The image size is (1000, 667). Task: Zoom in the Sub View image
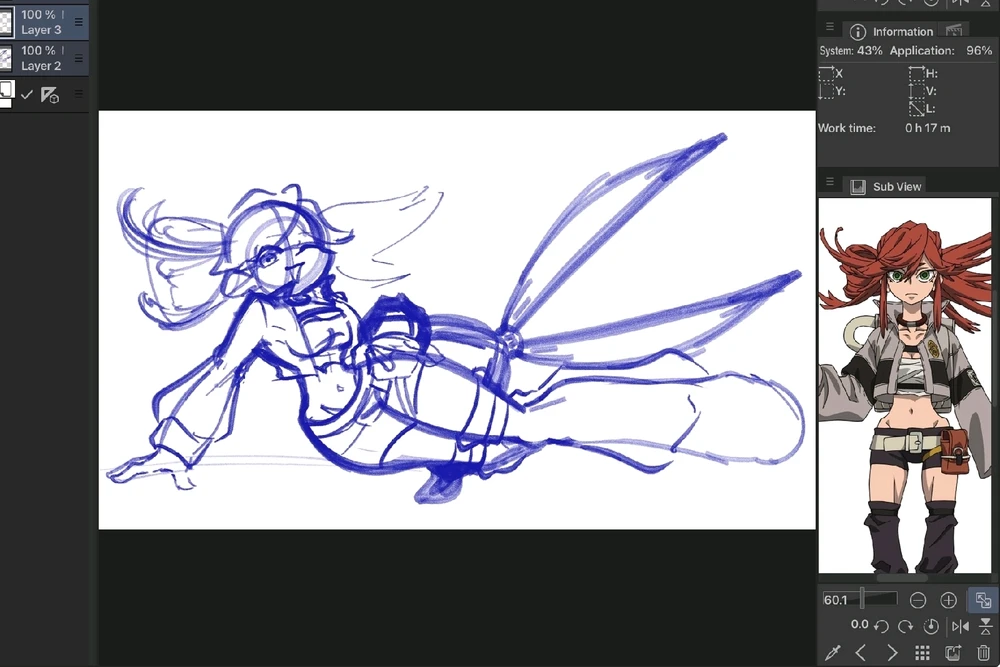(x=948, y=600)
